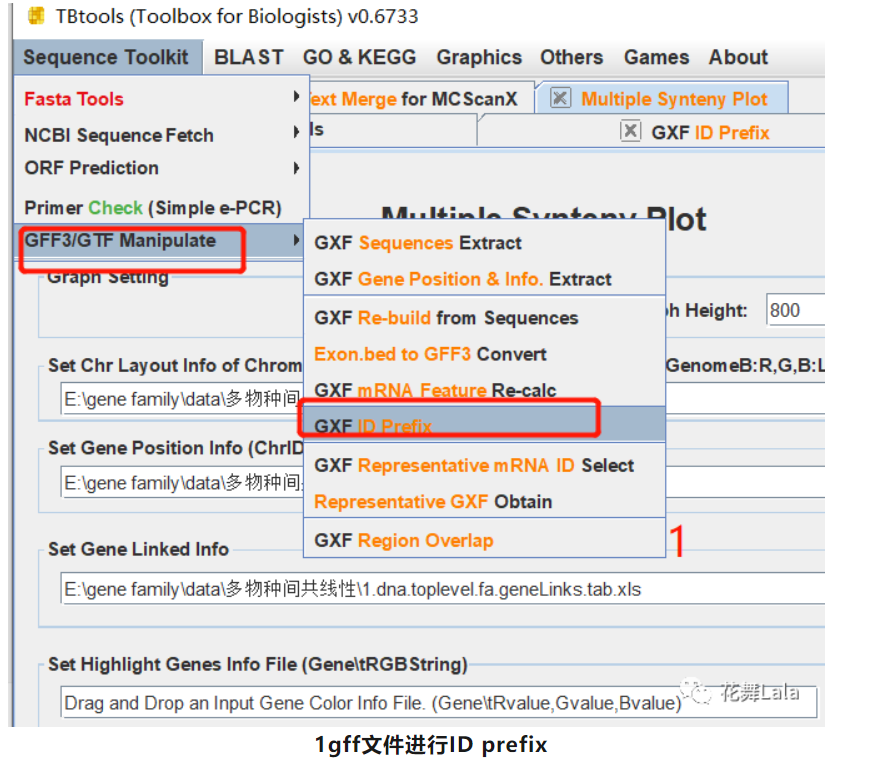Expand the NCBI Sequence Fetch submenu
The height and width of the screenshot is (770, 889).
coord(162,135)
